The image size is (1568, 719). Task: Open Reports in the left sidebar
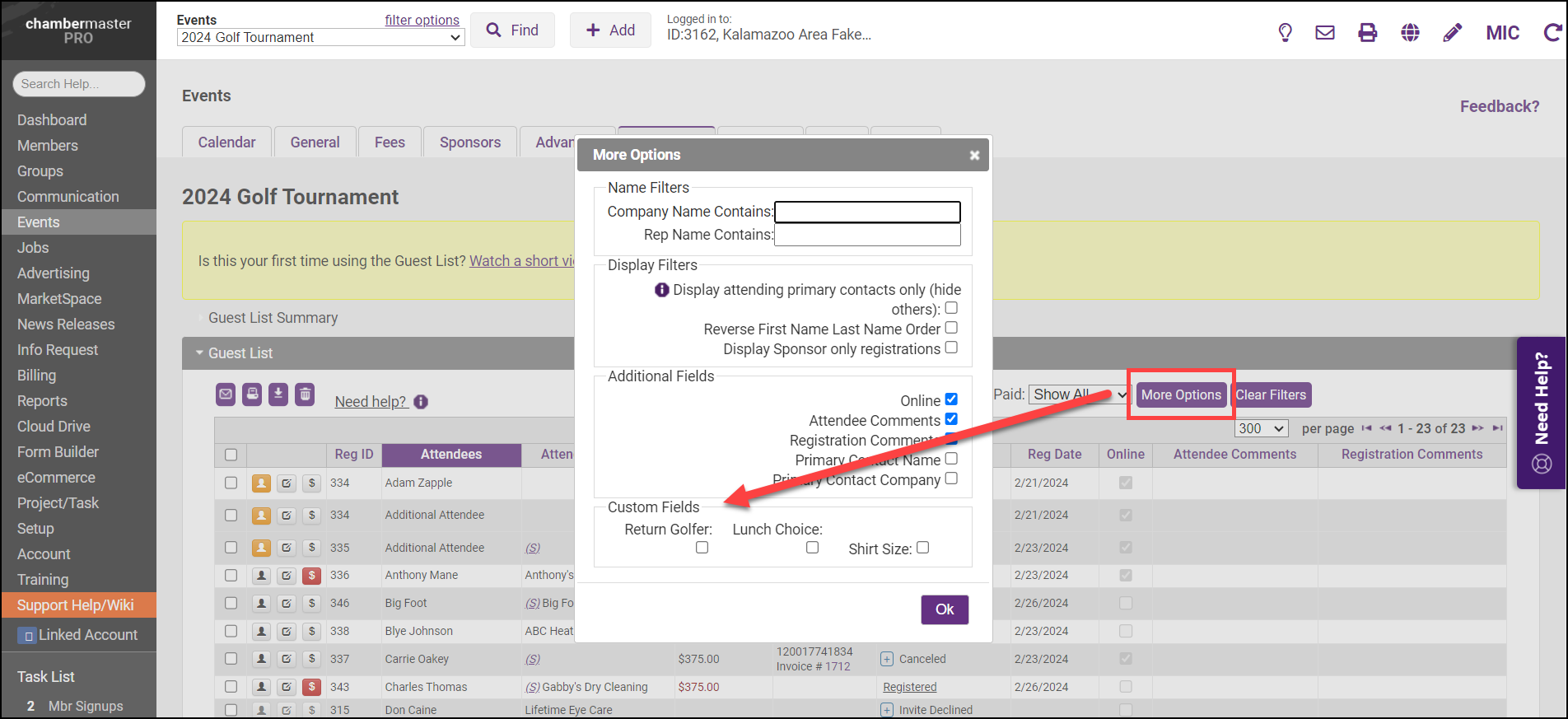[42, 401]
